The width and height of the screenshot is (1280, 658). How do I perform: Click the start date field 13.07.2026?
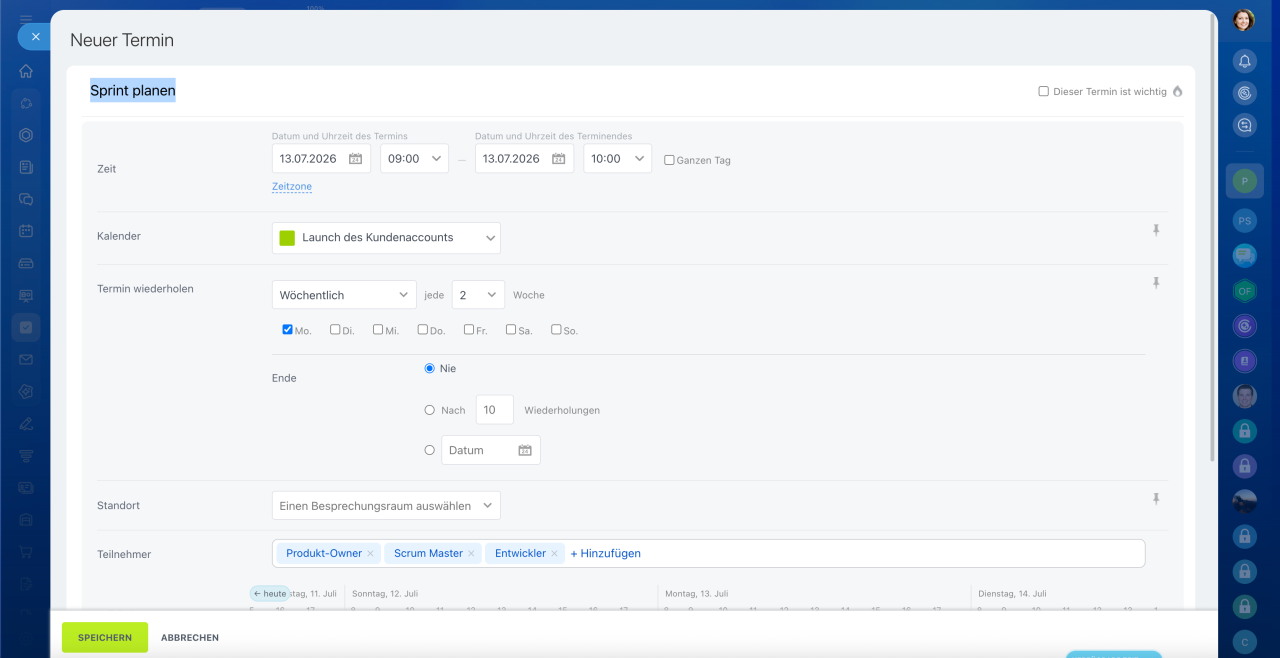[x=321, y=158]
